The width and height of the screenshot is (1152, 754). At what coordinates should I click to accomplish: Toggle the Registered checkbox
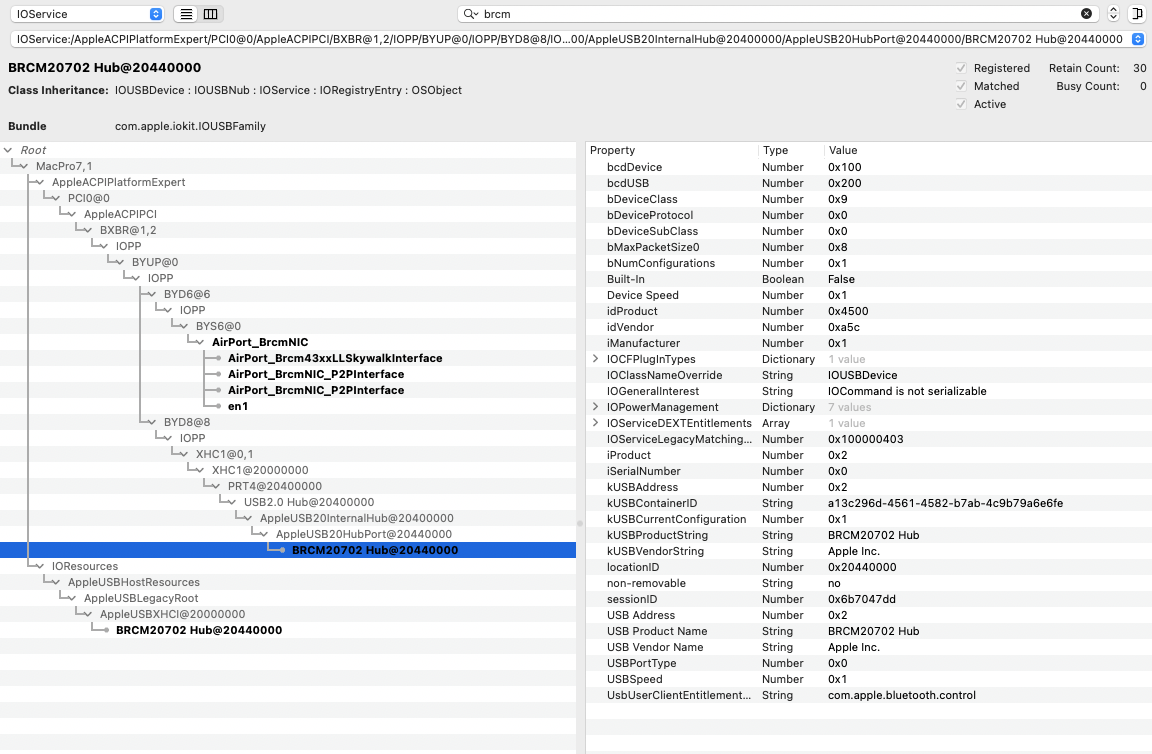coord(962,68)
